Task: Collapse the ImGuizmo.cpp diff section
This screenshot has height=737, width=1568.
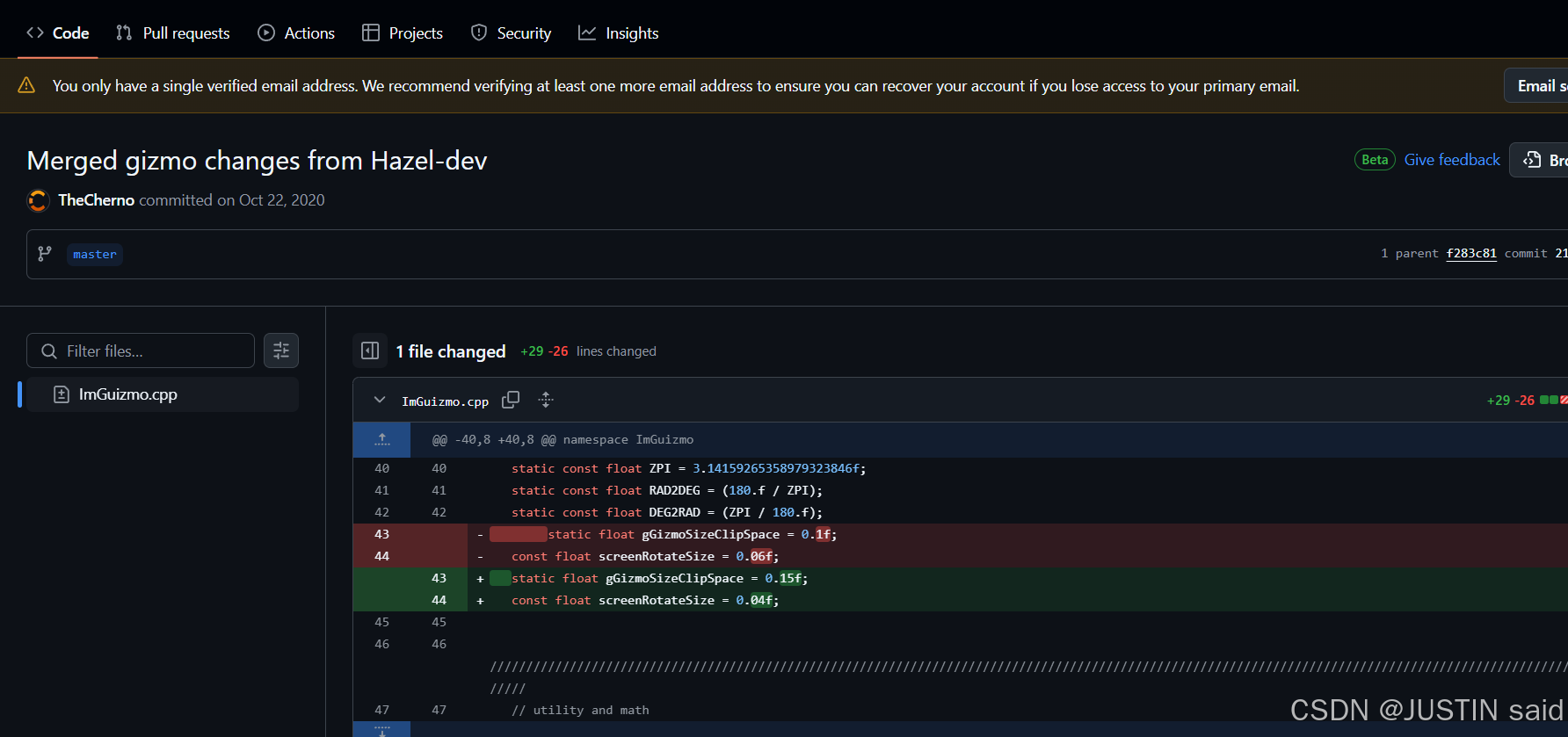Action: [x=380, y=401]
